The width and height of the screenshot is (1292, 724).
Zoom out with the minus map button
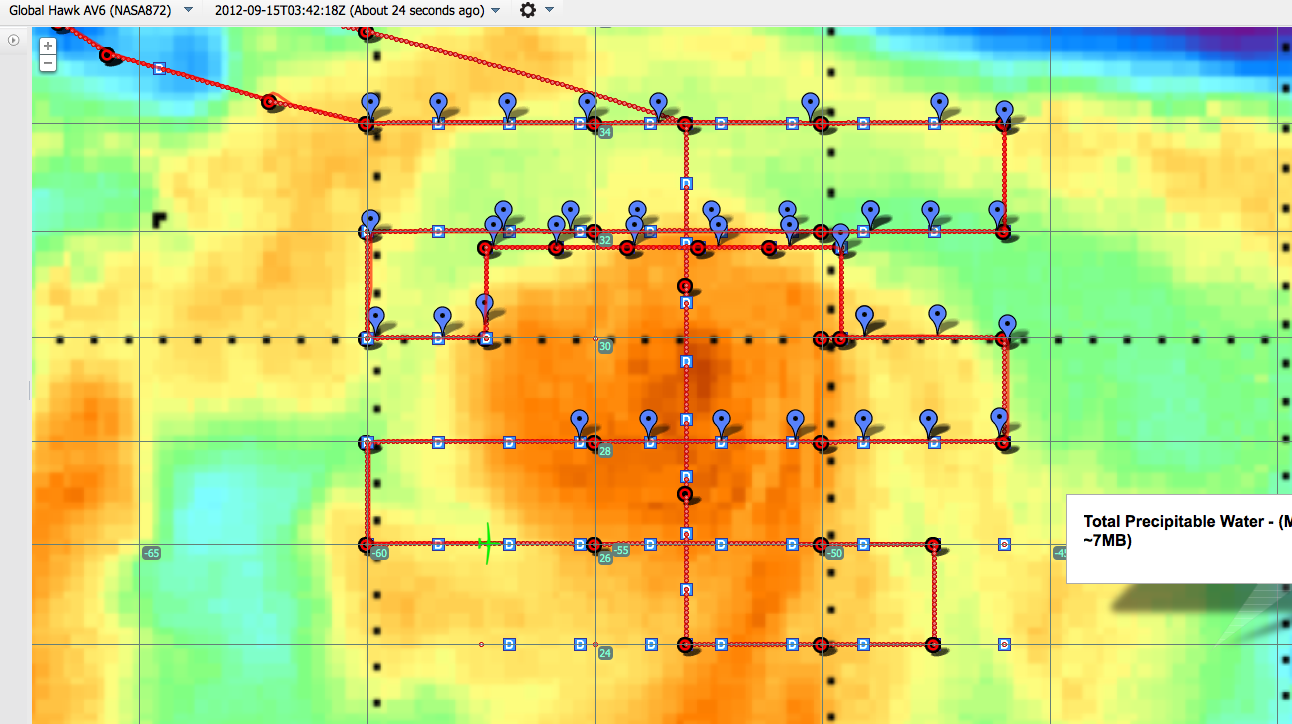click(47, 63)
